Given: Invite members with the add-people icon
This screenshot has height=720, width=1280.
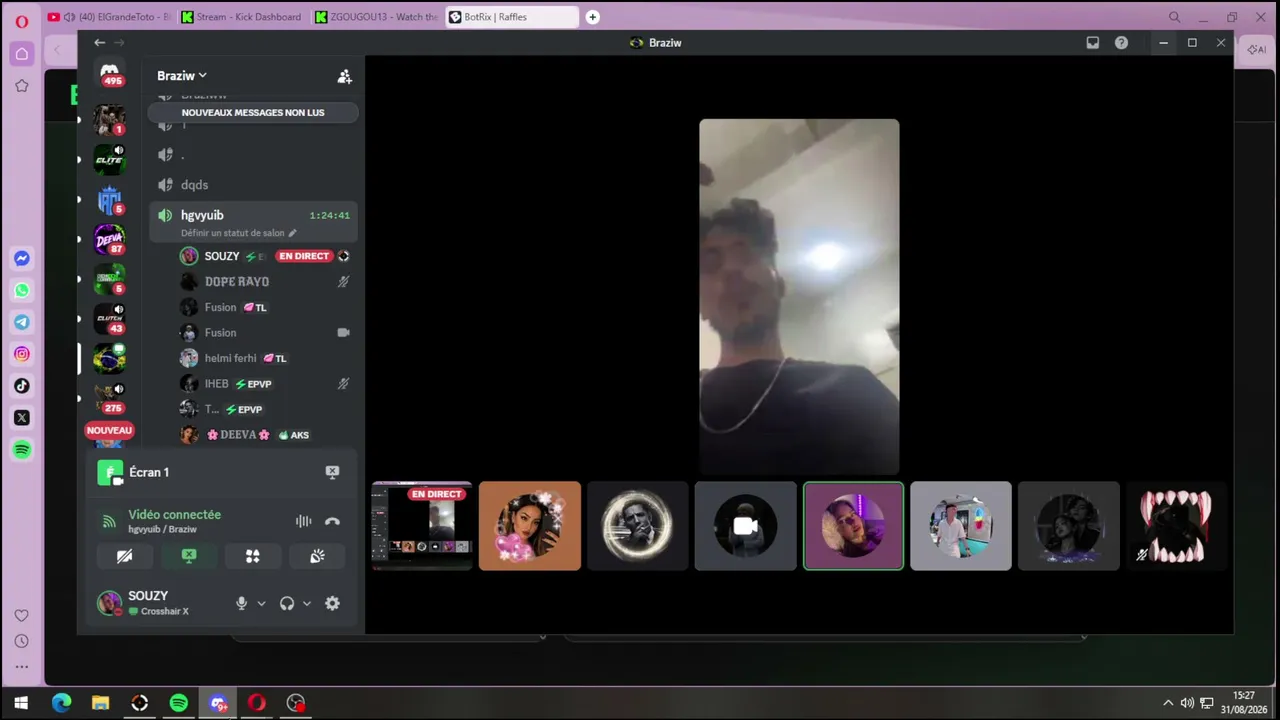Looking at the screenshot, I should 344,76.
